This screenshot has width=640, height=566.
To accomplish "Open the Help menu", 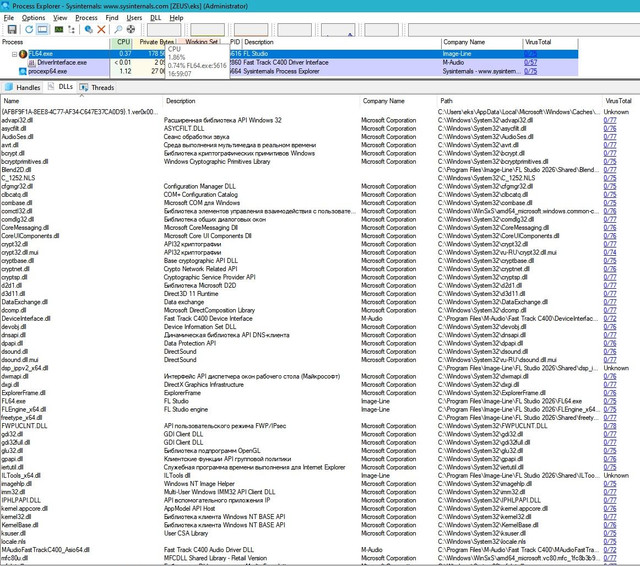I will (176, 18).
